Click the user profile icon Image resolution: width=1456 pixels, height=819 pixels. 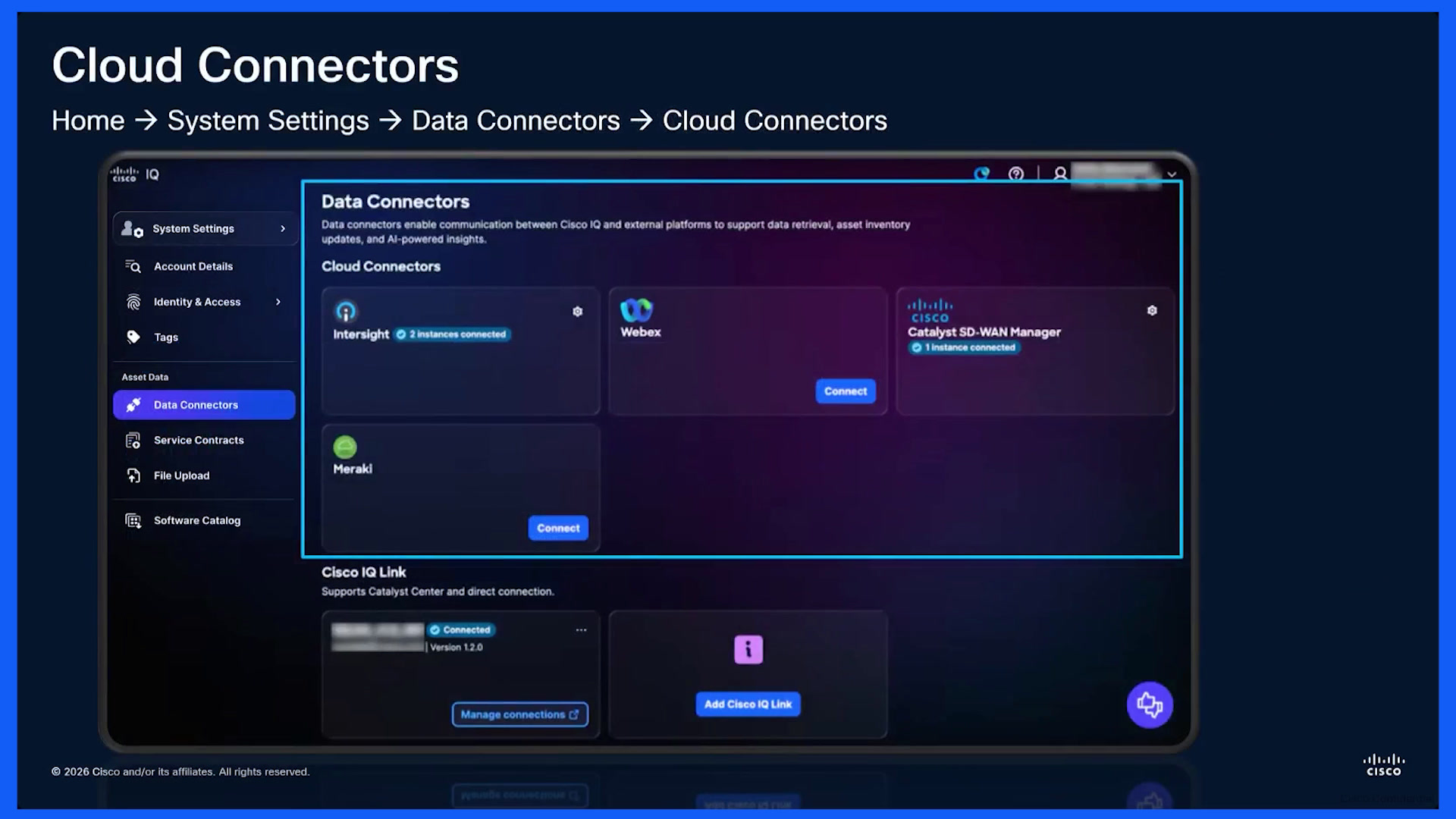[x=1060, y=174]
